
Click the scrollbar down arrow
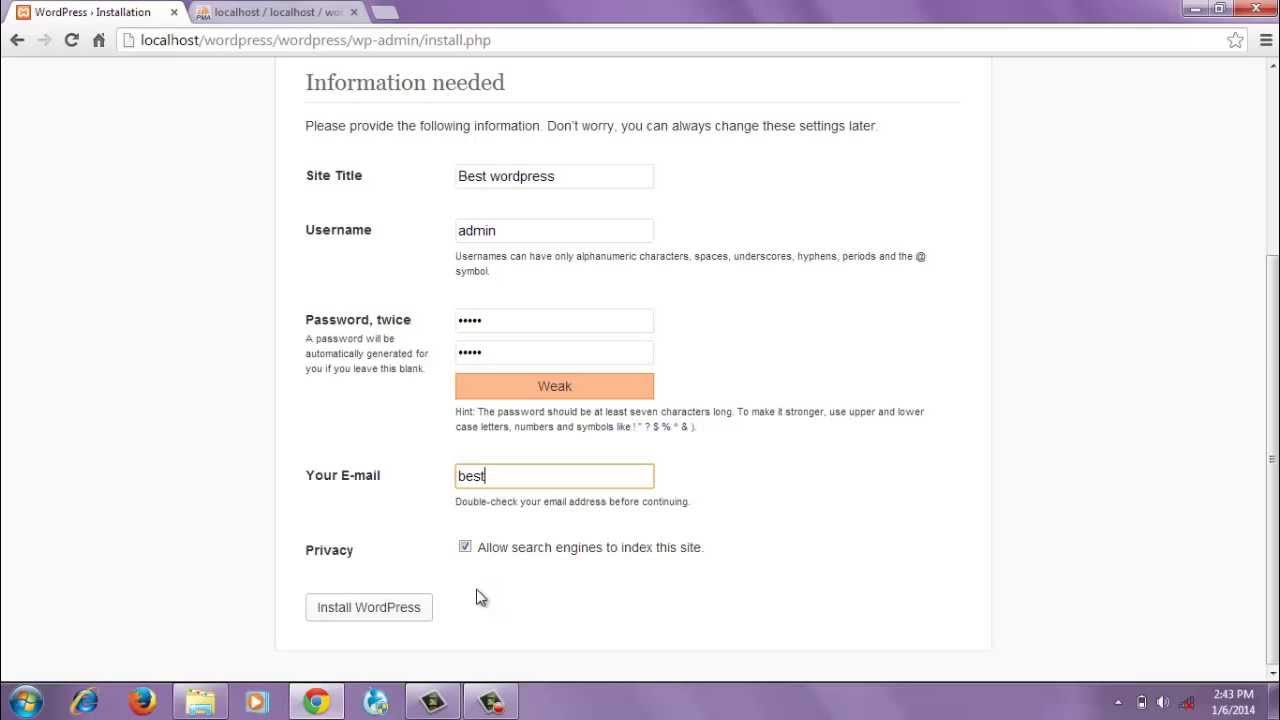(x=1272, y=673)
